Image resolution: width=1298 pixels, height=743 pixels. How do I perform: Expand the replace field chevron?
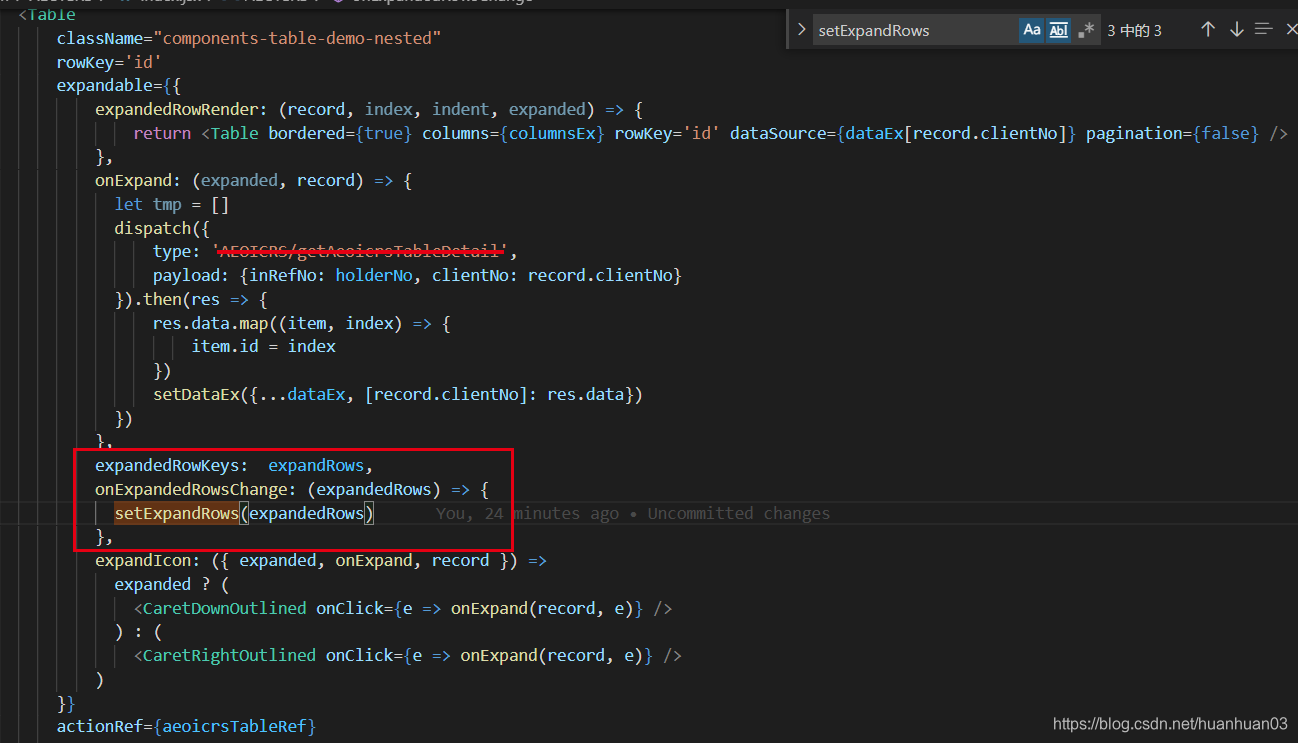pyautogui.click(x=801, y=30)
